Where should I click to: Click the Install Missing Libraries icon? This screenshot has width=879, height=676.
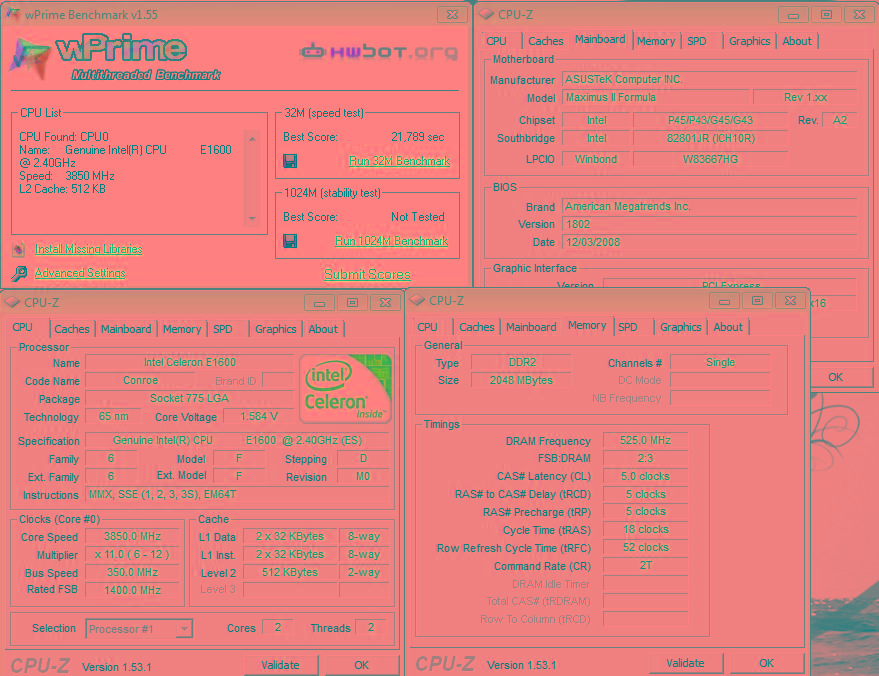pyautogui.click(x=18, y=249)
